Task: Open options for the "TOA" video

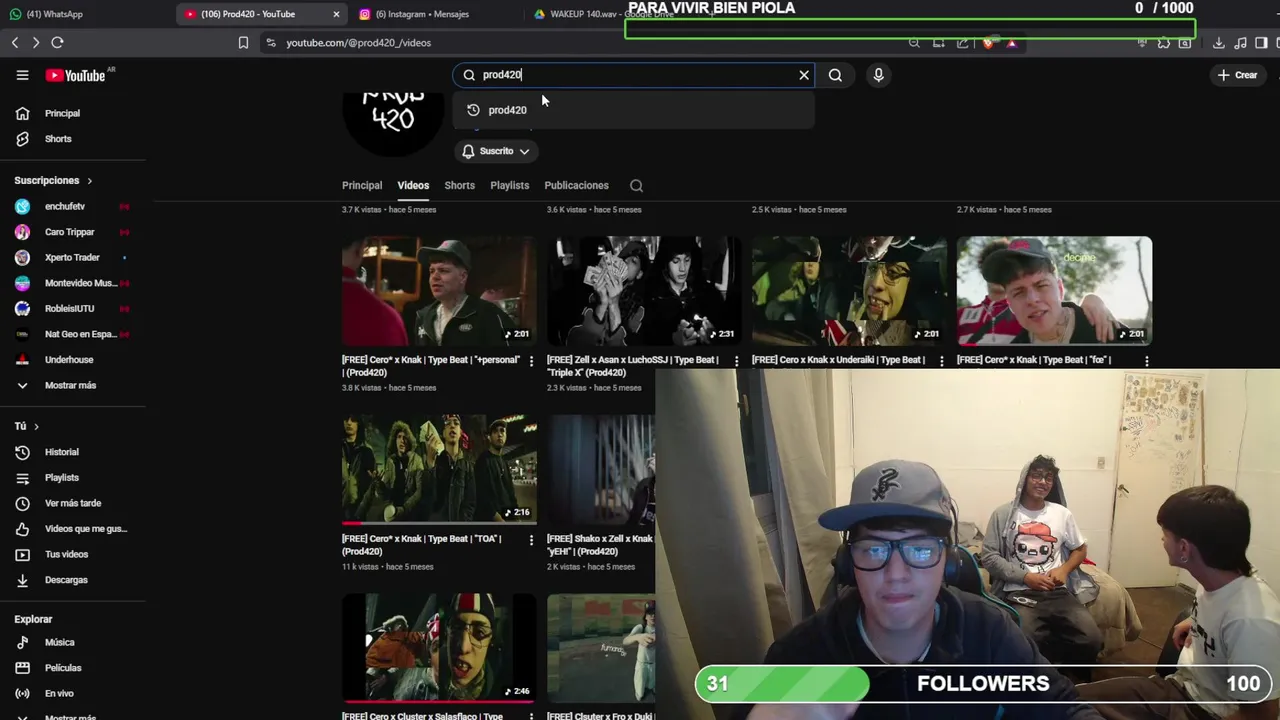Action: [x=531, y=540]
